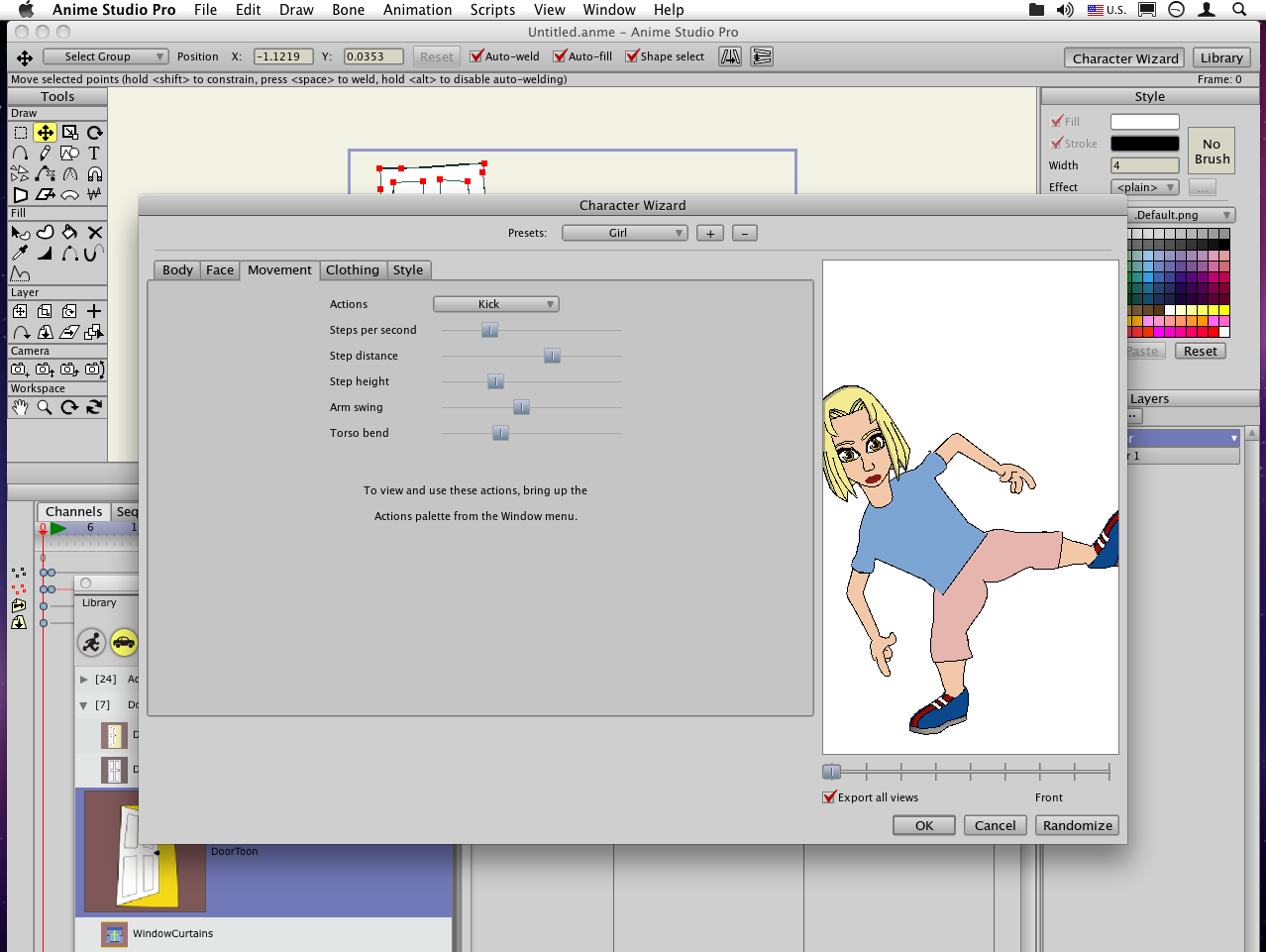Uncheck the Export all views option
1266x952 pixels.
[x=830, y=797]
